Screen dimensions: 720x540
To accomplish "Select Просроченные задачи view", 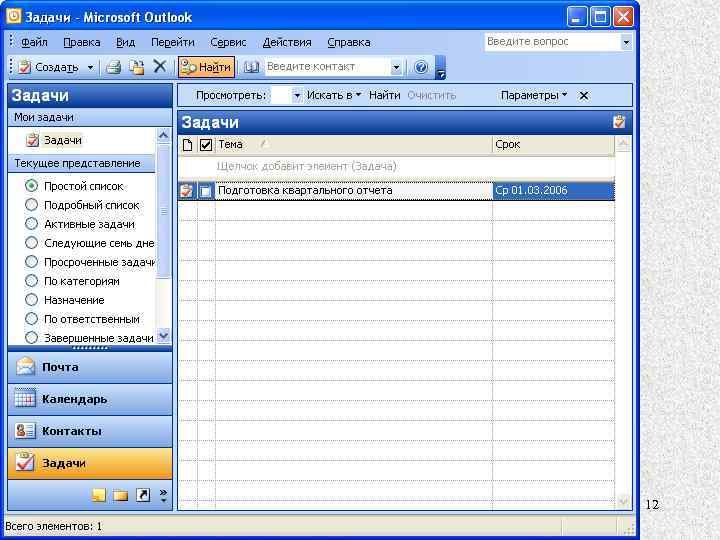I will point(32,262).
